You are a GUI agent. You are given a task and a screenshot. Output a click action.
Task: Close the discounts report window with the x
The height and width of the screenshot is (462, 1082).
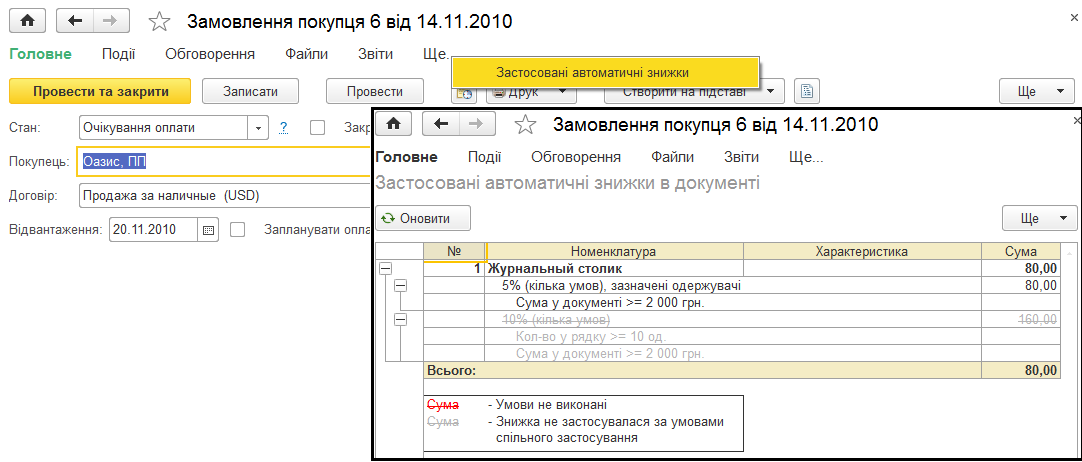tap(1077, 120)
